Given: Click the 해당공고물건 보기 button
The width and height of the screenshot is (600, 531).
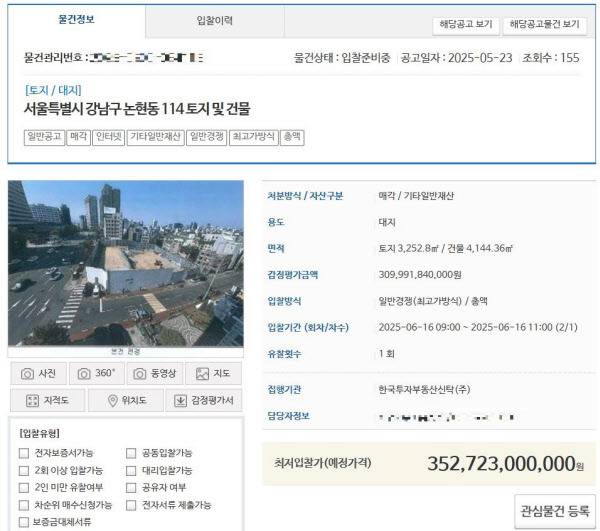Looking at the screenshot, I should click(544, 24).
